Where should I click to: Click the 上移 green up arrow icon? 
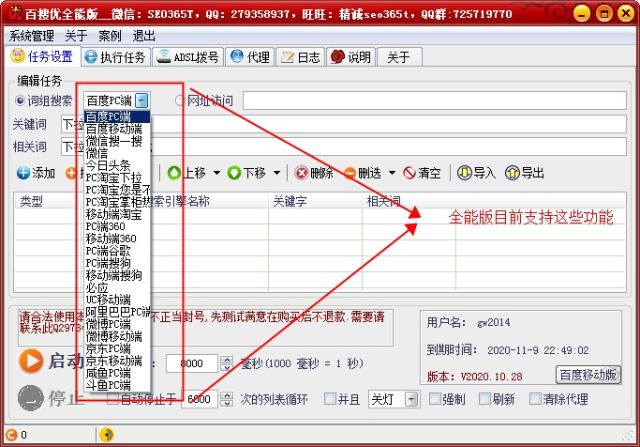174,173
